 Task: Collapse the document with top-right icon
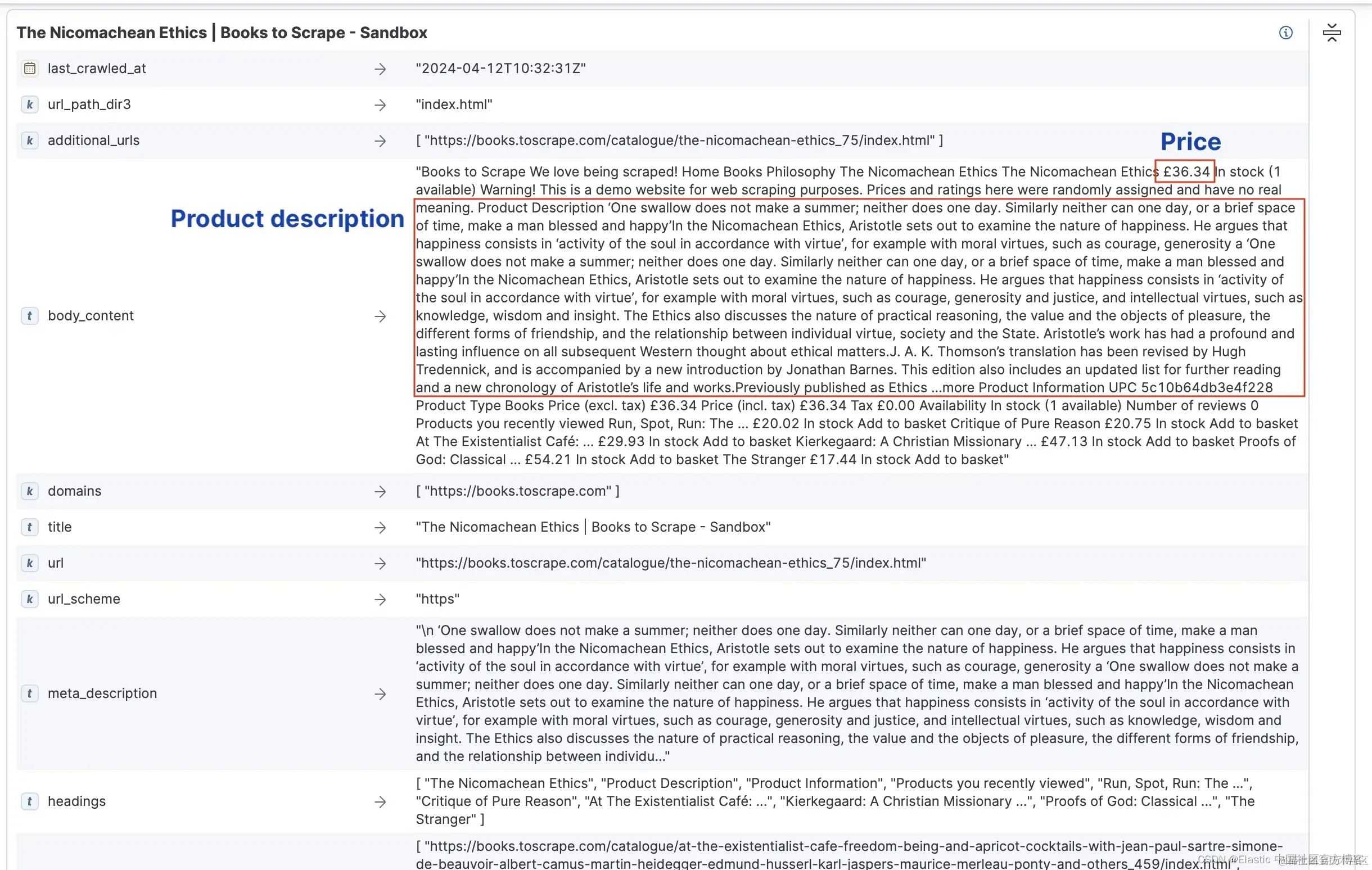click(x=1331, y=33)
